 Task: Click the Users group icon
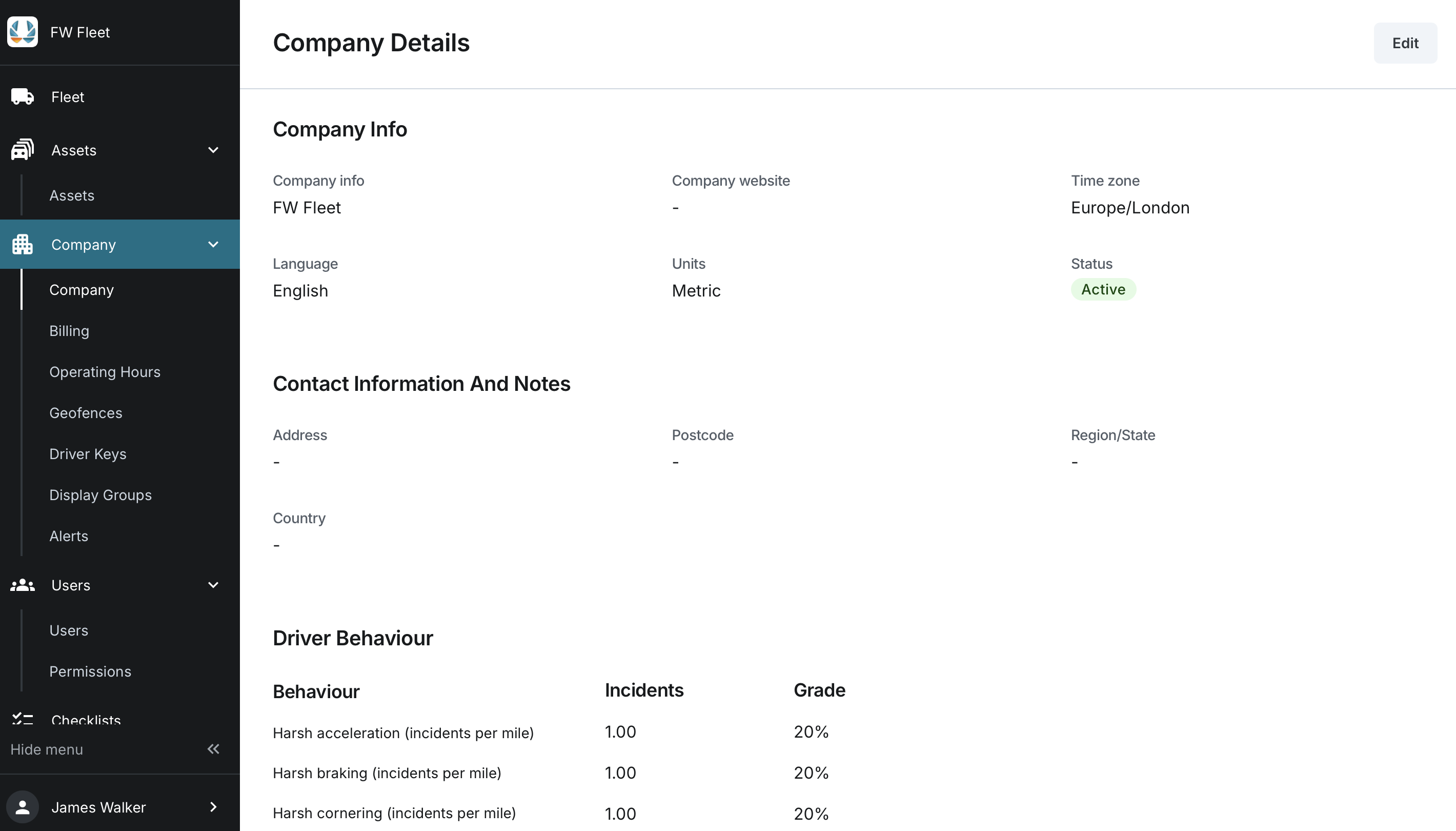(x=22, y=585)
